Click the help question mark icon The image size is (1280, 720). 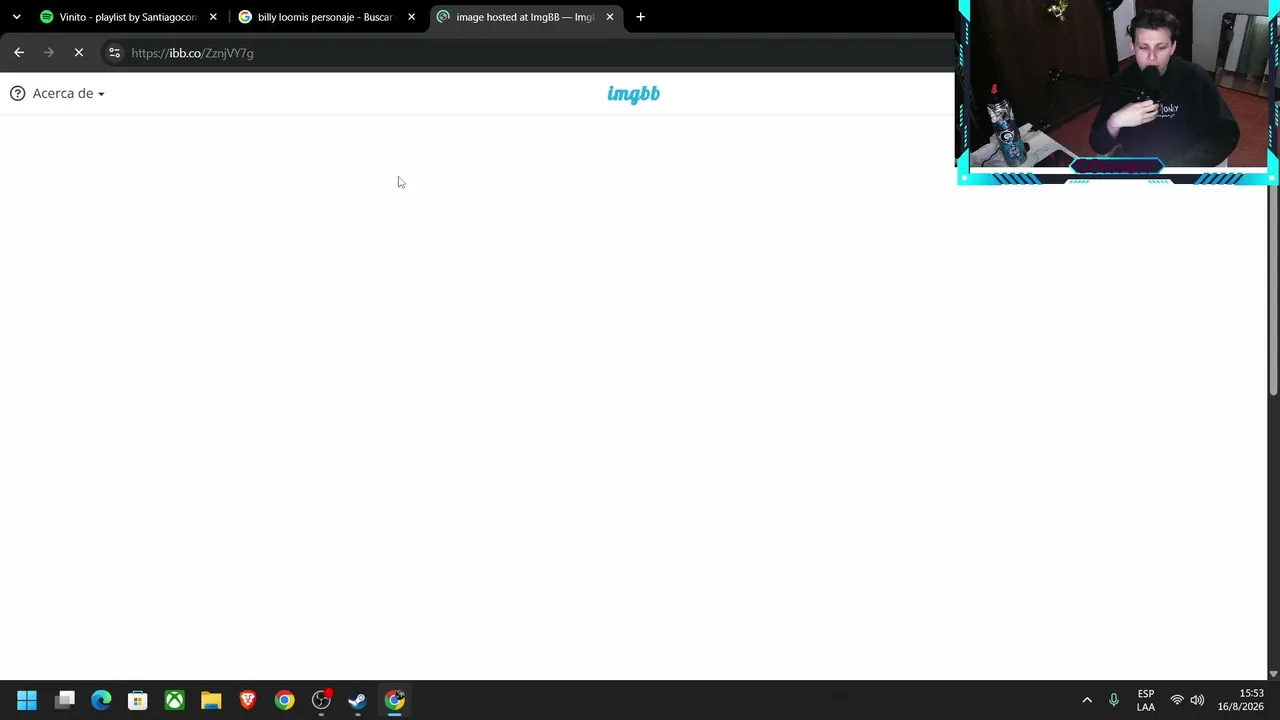pyautogui.click(x=17, y=93)
